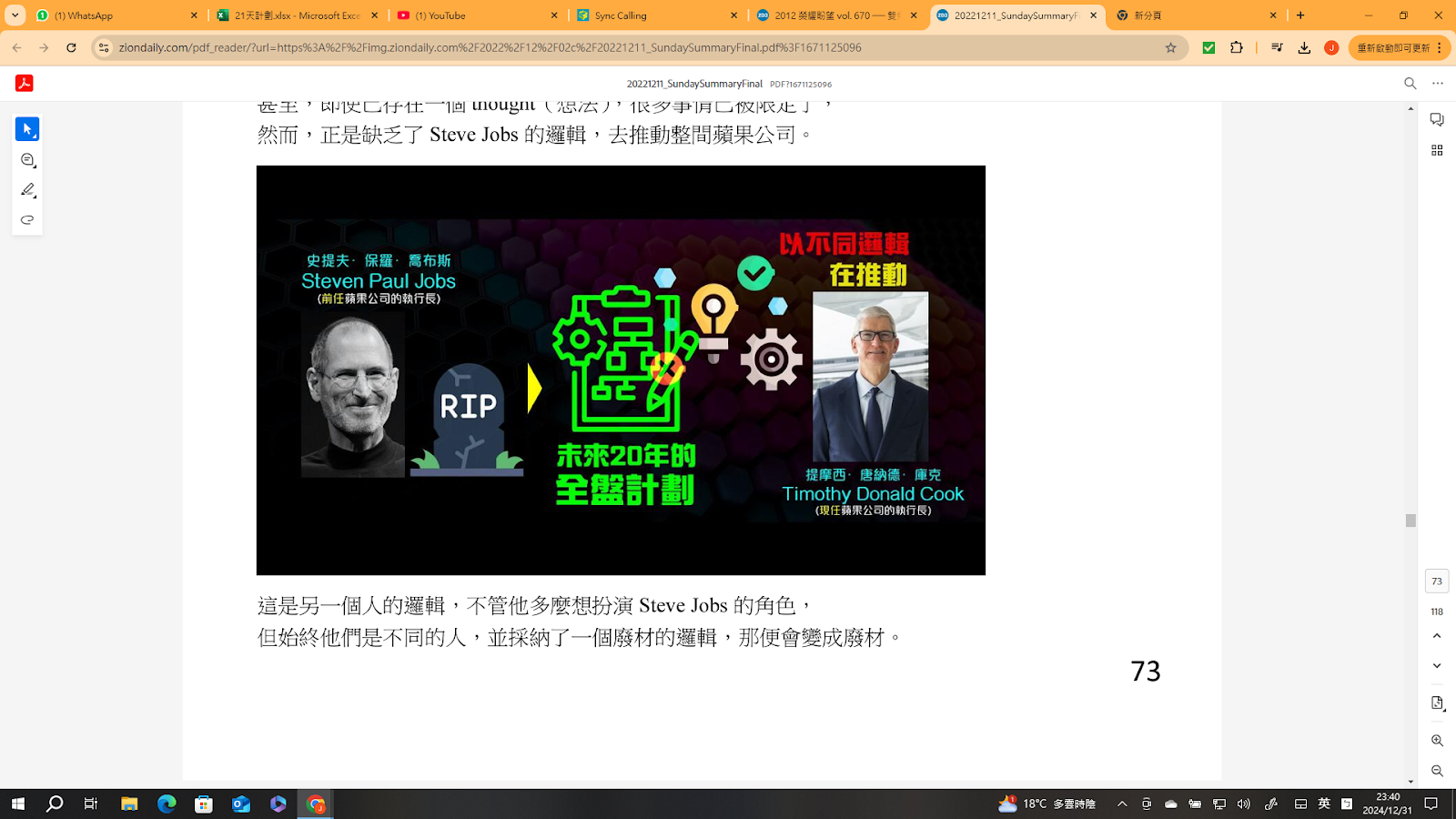Open the Downloads panel
Viewport: 1456px width, 819px height.
pos(1304,47)
